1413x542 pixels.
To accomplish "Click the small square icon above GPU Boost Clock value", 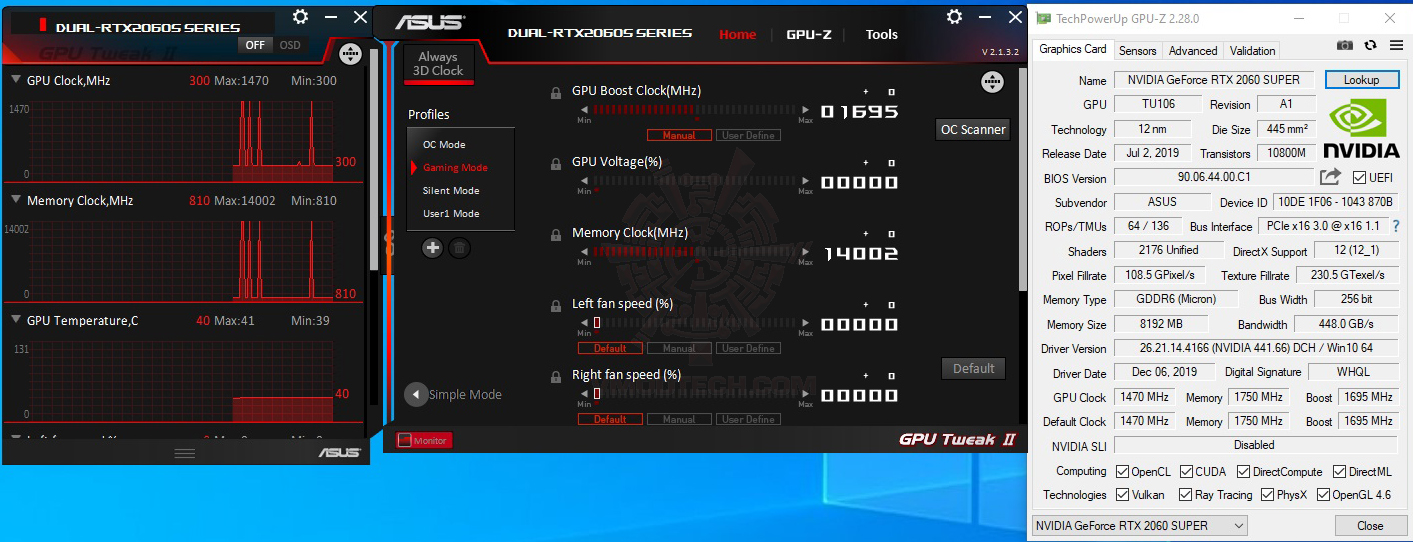I will click(892, 91).
